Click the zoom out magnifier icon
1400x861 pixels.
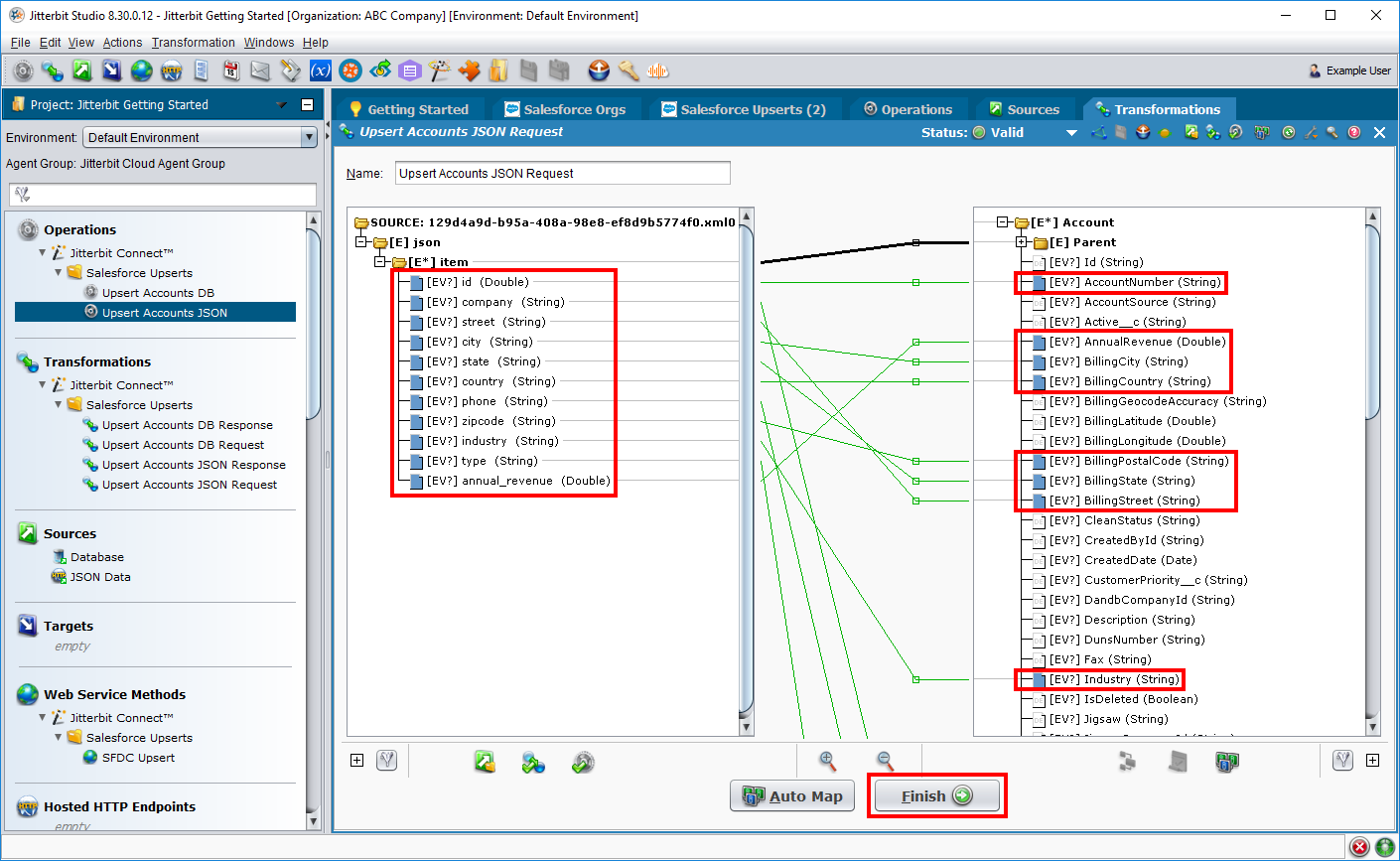pyautogui.click(x=885, y=761)
